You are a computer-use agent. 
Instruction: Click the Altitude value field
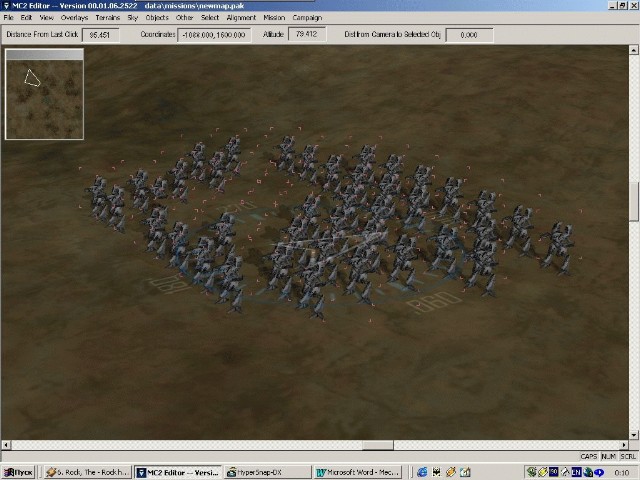click(307, 34)
